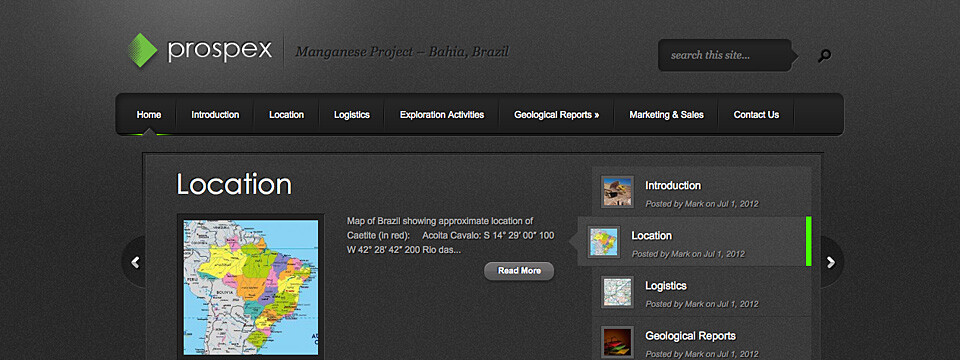Visit Marketing & Sales from the menu
The image size is (960, 360).
[666, 114]
